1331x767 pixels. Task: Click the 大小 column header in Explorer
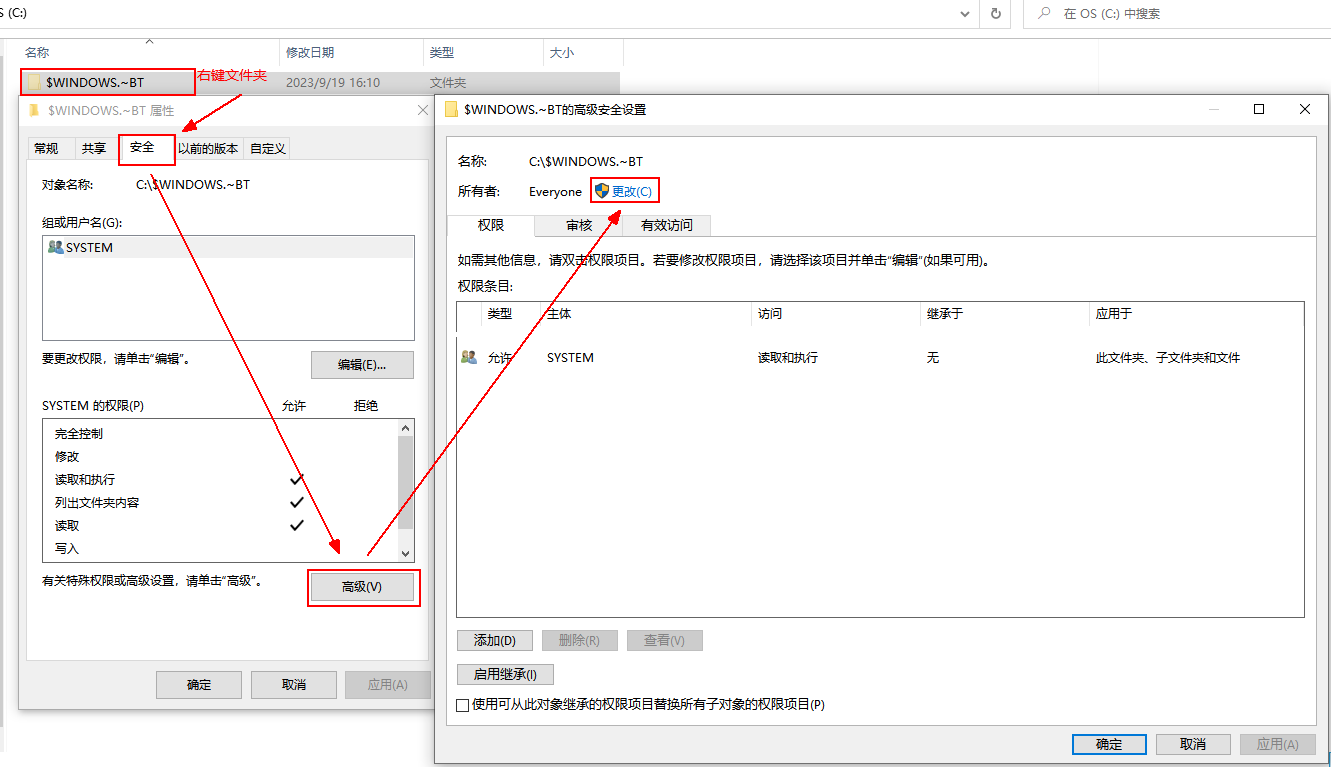[x=562, y=53]
